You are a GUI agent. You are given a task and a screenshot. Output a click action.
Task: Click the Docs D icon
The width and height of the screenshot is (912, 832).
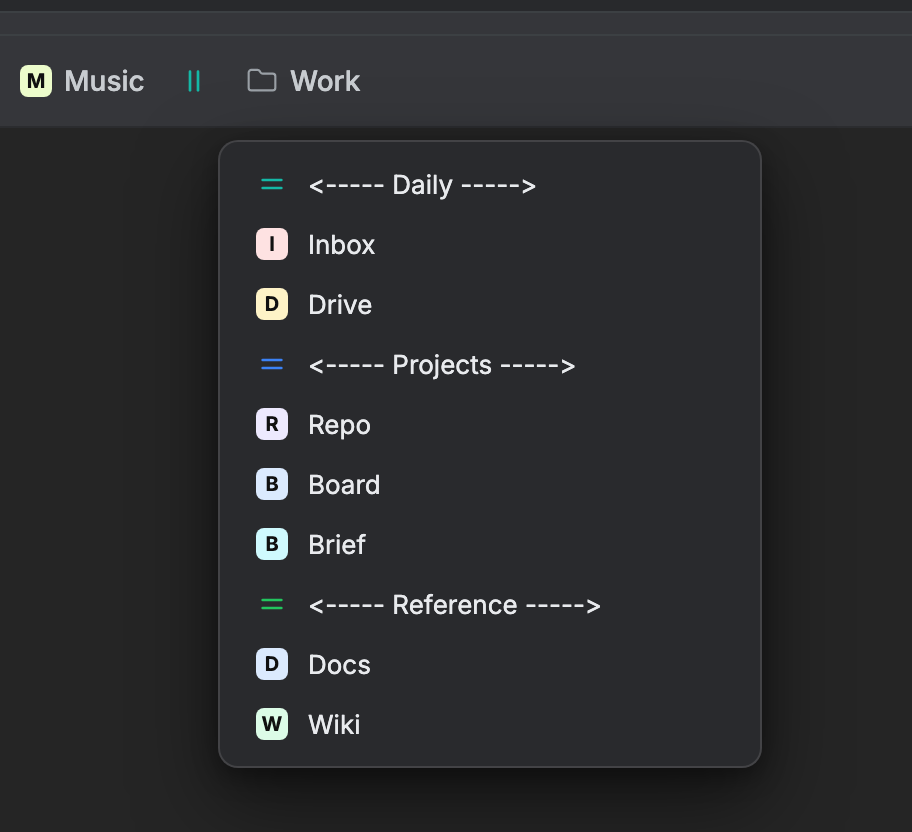pyautogui.click(x=272, y=664)
